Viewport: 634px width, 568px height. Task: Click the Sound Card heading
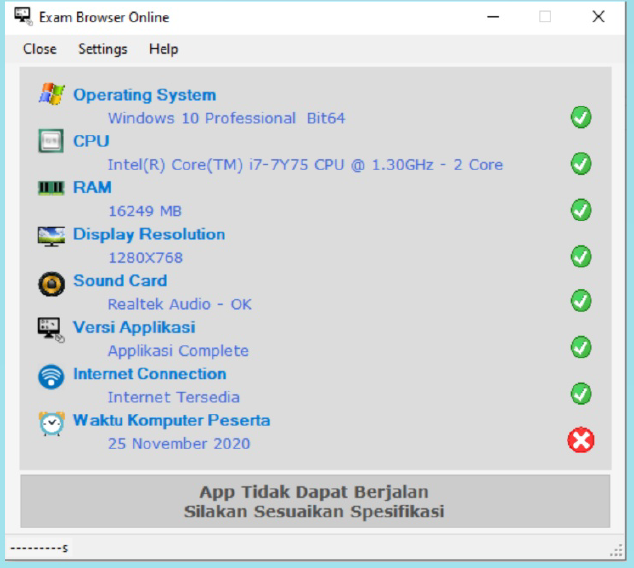(120, 281)
